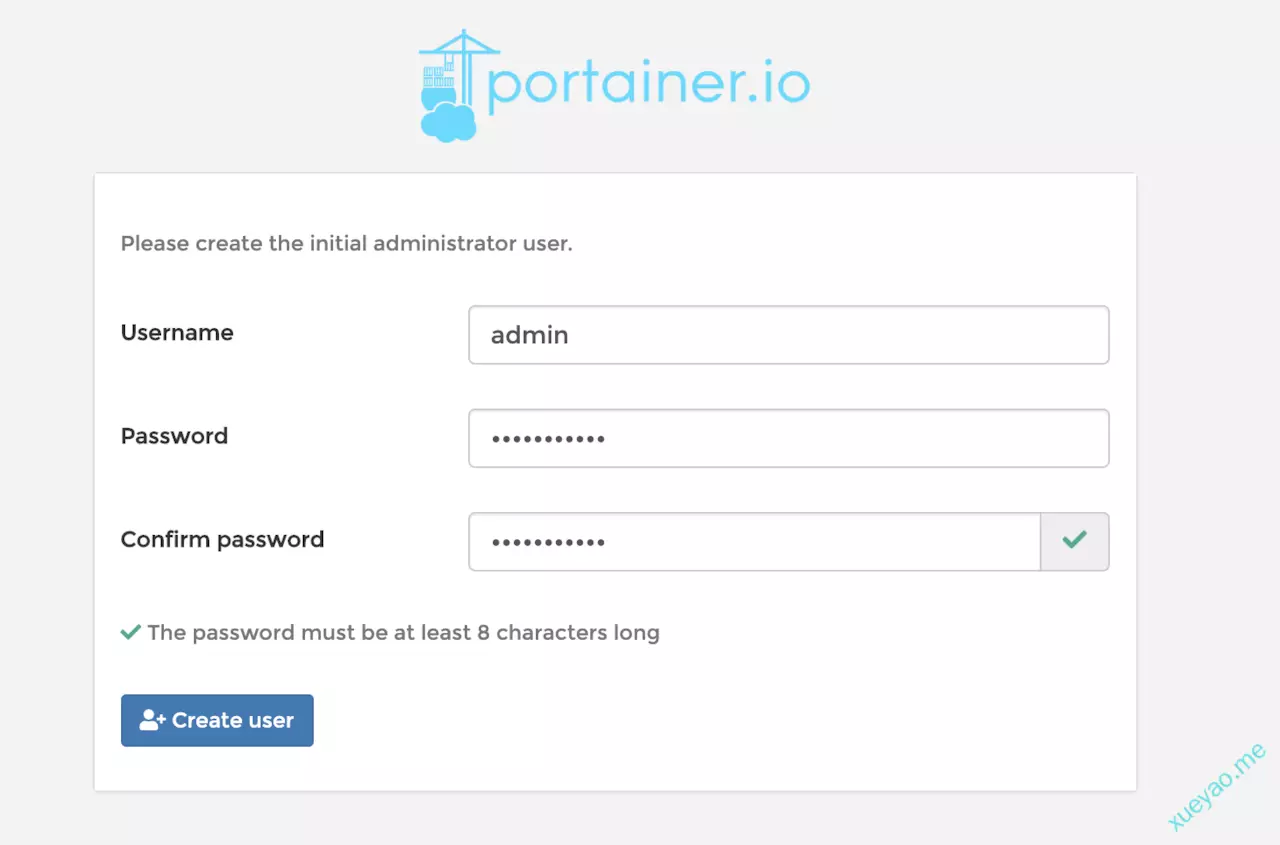Focus the Password input field
Viewport: 1280px width, 845px height.
(788, 438)
